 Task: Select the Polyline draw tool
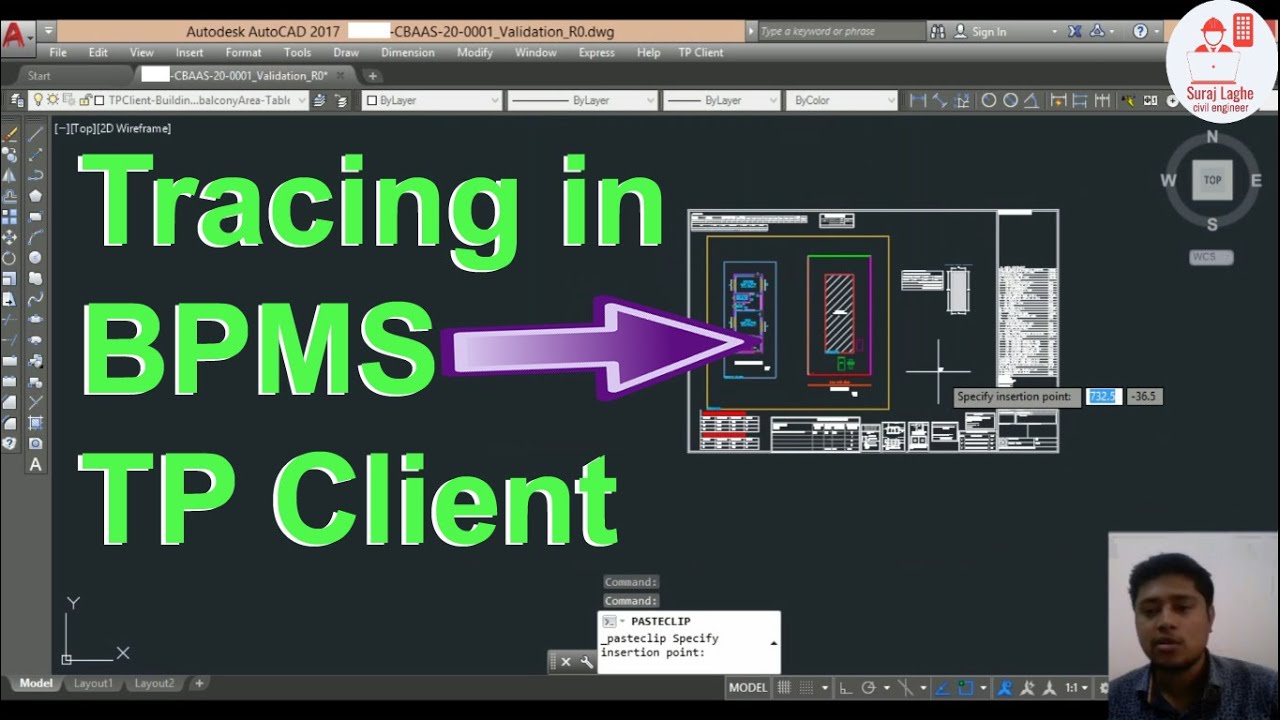(x=35, y=175)
